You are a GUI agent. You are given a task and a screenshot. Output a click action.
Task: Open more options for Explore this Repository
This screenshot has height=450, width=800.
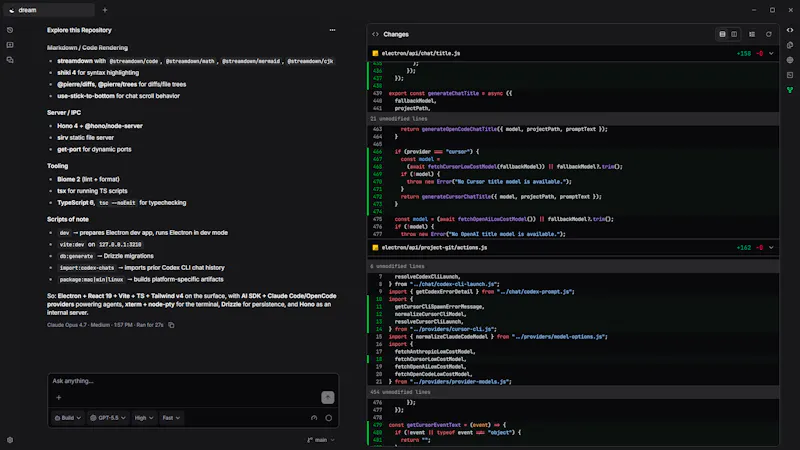pyautogui.click(x=332, y=30)
